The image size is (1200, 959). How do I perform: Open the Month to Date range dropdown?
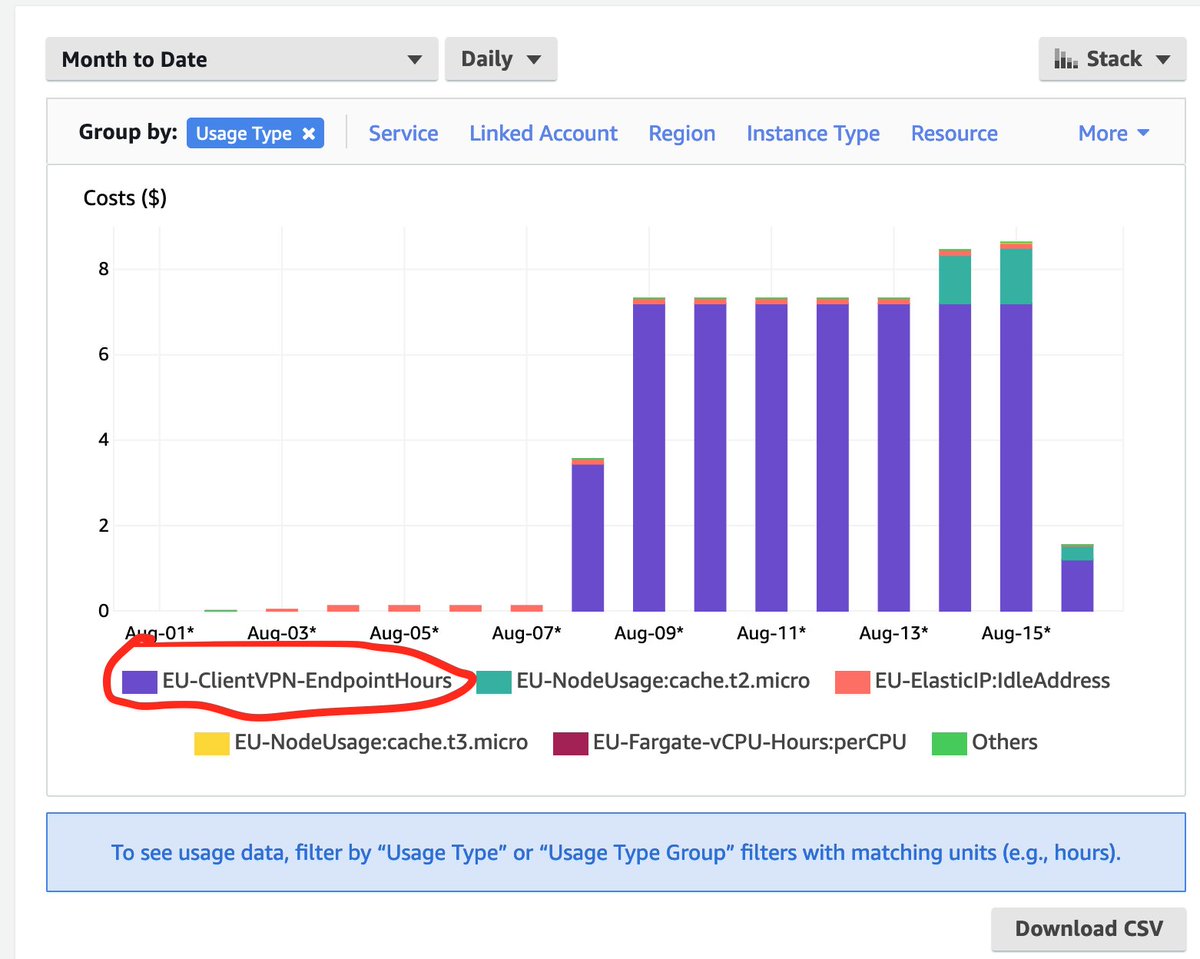coord(241,59)
